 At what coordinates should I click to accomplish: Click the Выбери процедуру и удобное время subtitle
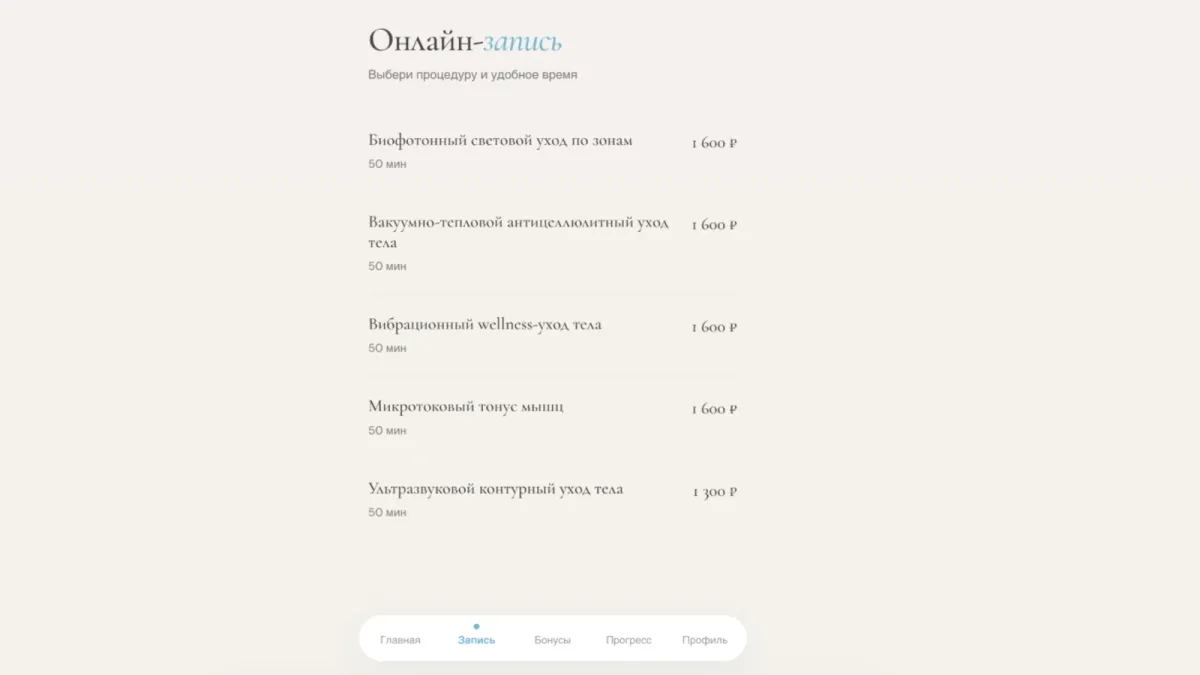472,75
